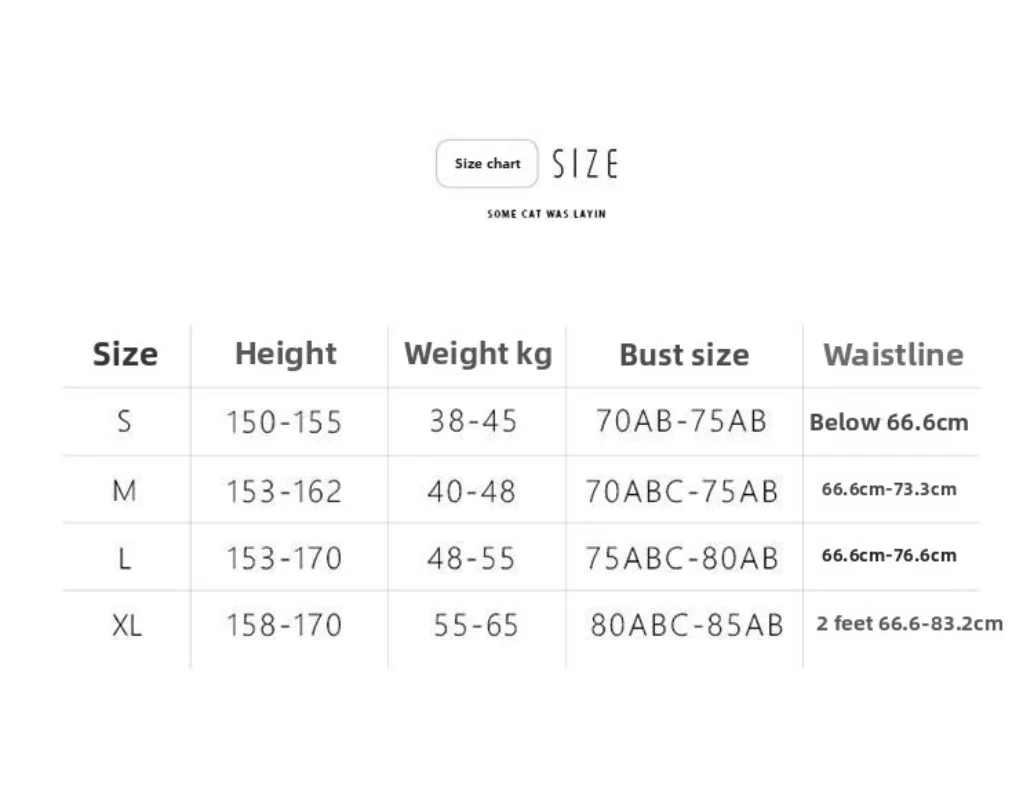Click the S size row label
1034x800 pixels.
[124, 421]
